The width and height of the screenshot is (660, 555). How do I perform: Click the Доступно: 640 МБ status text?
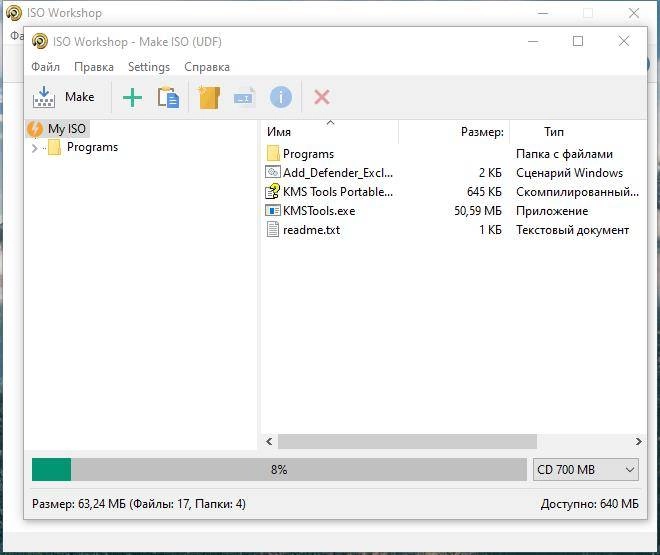click(589, 504)
